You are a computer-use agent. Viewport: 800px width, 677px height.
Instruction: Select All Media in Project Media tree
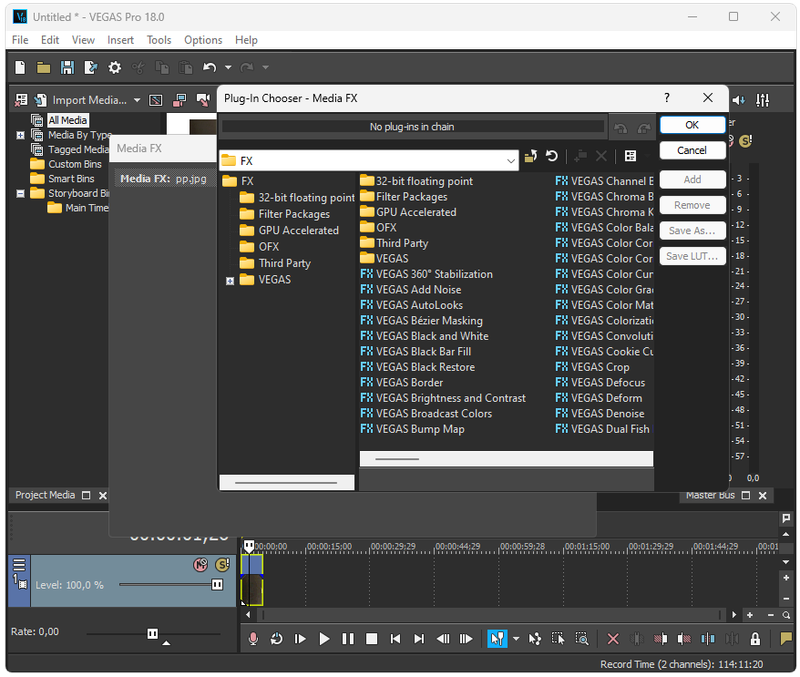(68, 120)
